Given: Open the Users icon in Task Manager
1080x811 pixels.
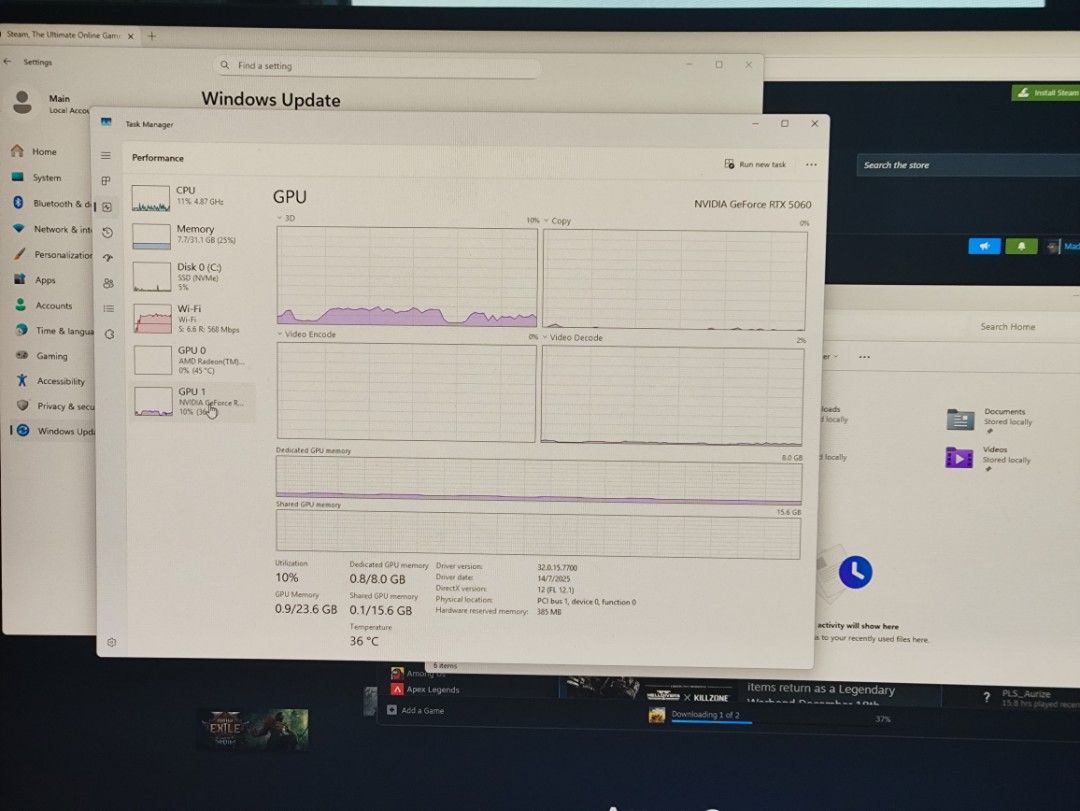Looking at the screenshot, I should 108,283.
